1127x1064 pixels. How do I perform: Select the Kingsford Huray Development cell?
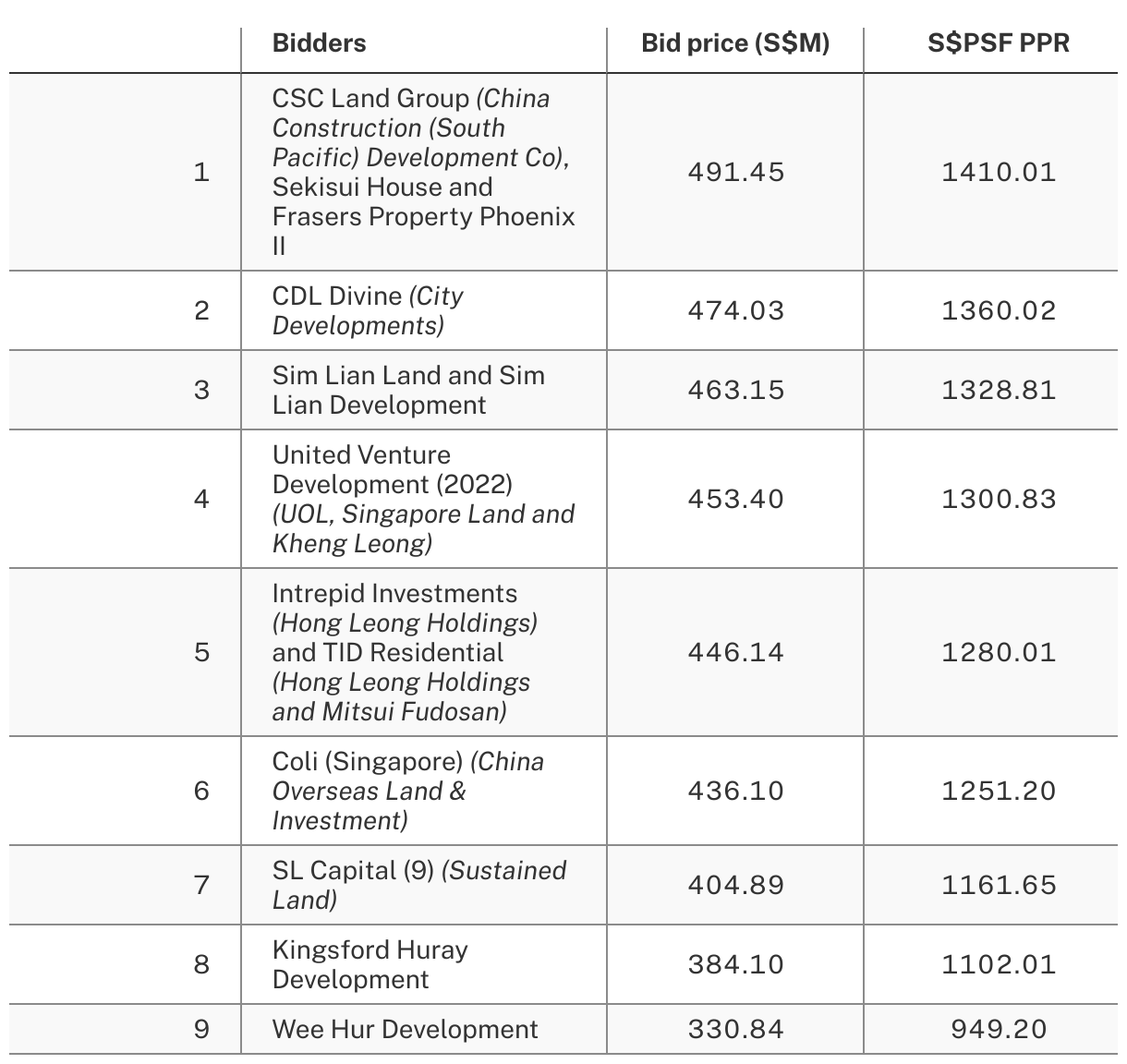click(370, 964)
